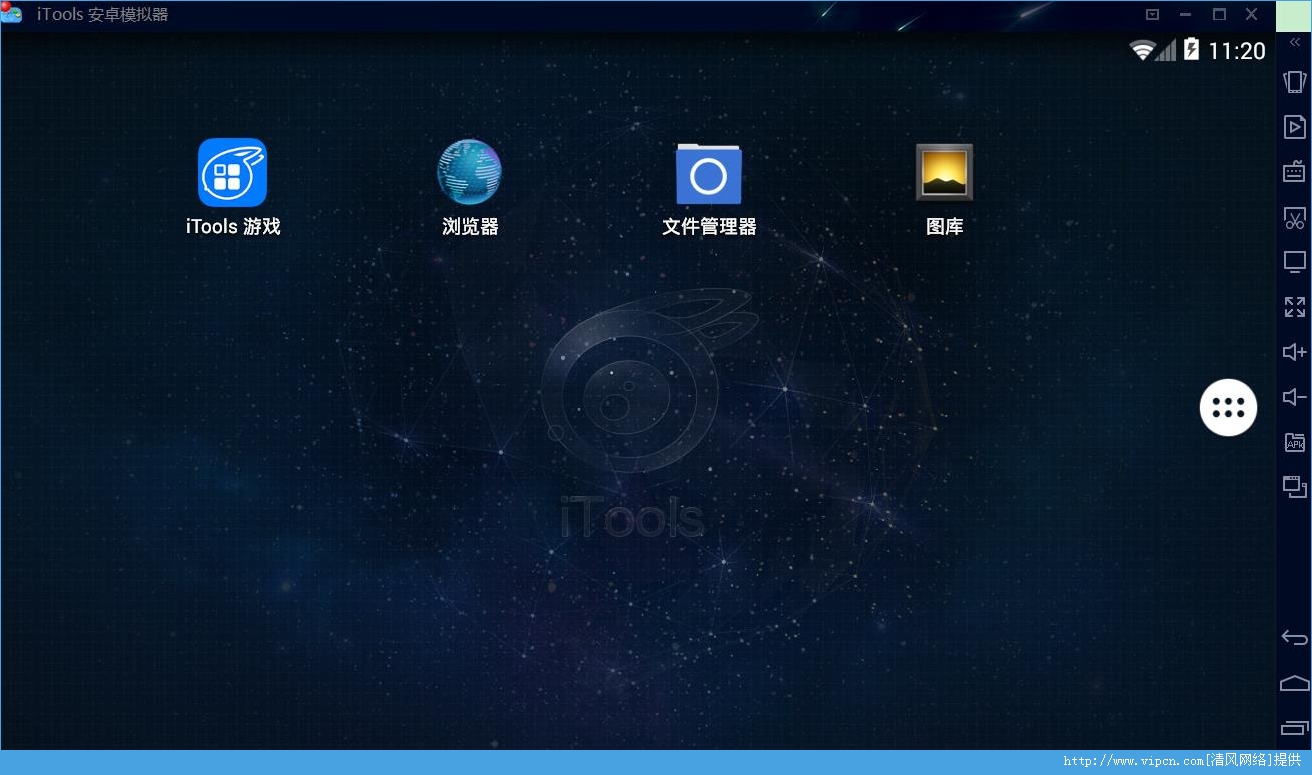Click the battery charging icon
The height and width of the screenshot is (775, 1312).
point(1191,49)
